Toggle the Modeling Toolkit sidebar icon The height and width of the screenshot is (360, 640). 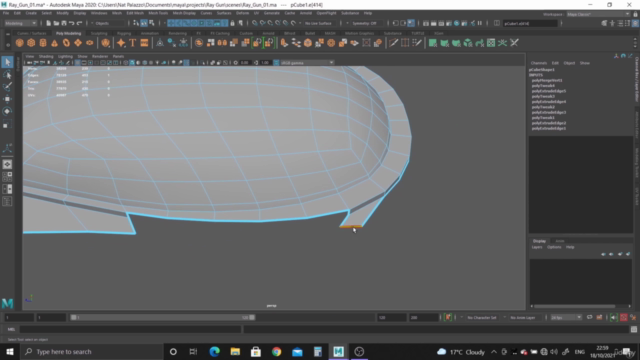tap(604, 23)
